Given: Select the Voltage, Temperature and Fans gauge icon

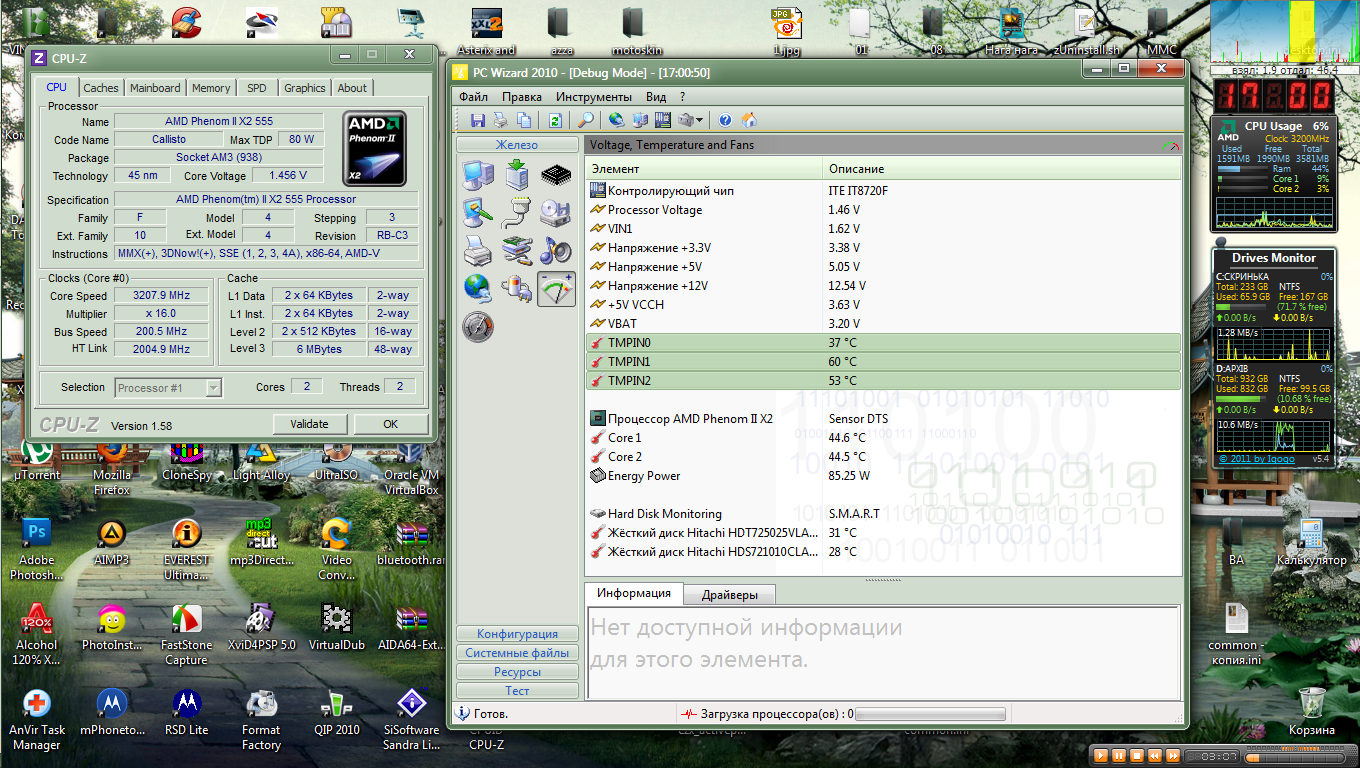Looking at the screenshot, I should click(x=556, y=288).
